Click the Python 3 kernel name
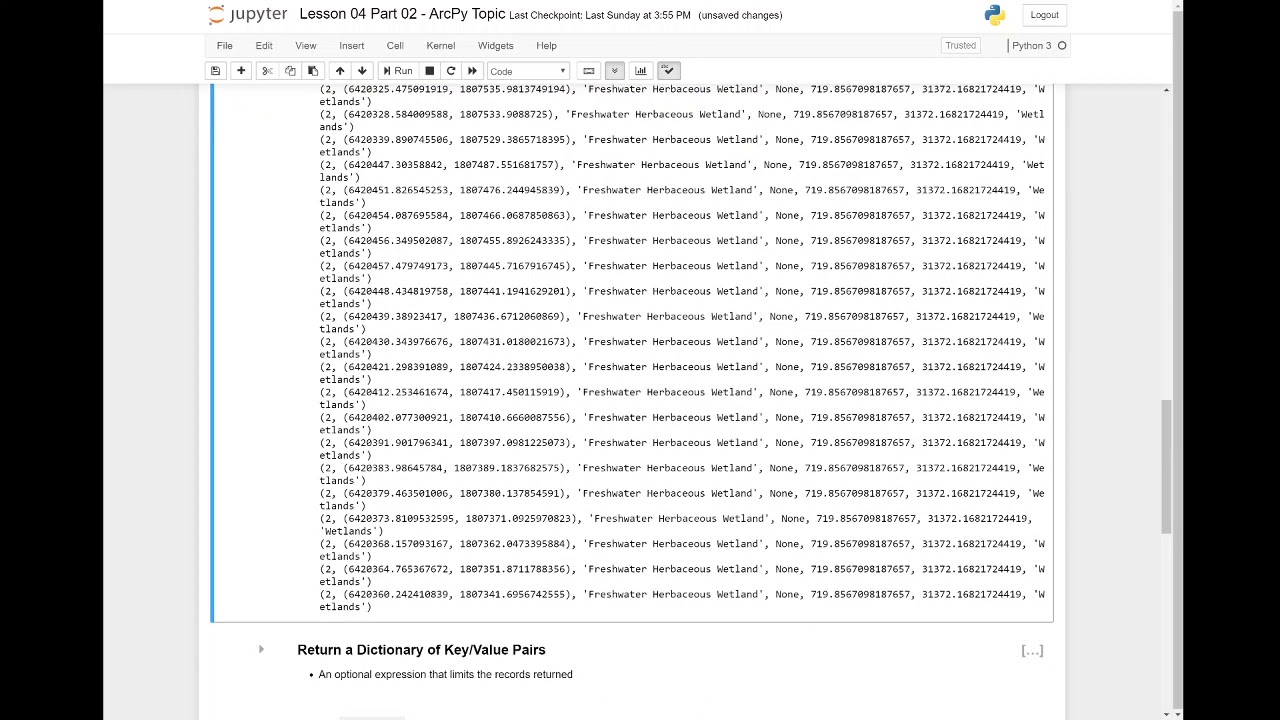This screenshot has width=1280, height=720. (x=1031, y=45)
